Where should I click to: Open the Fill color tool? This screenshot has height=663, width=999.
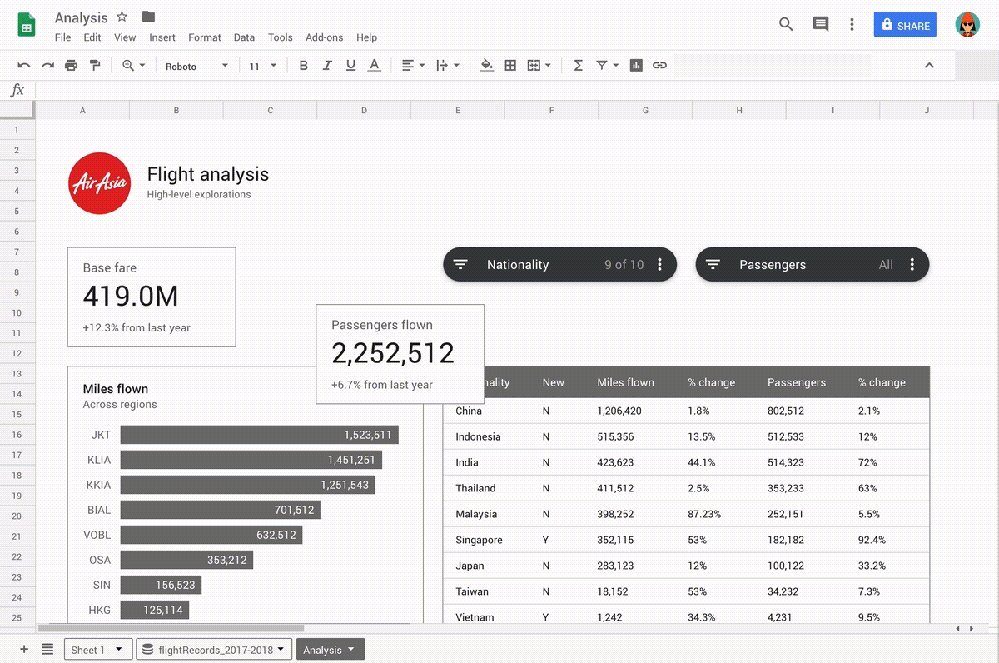(486, 64)
